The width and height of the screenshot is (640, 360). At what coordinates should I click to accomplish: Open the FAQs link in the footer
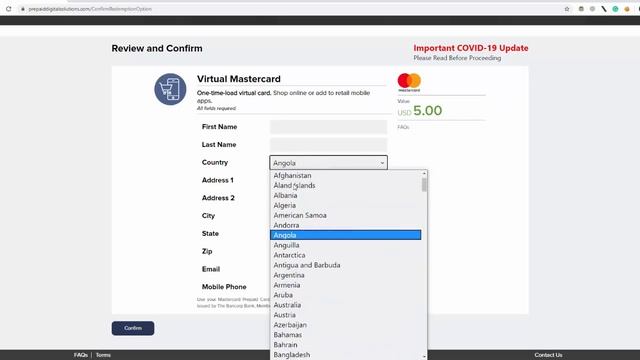(x=81, y=355)
